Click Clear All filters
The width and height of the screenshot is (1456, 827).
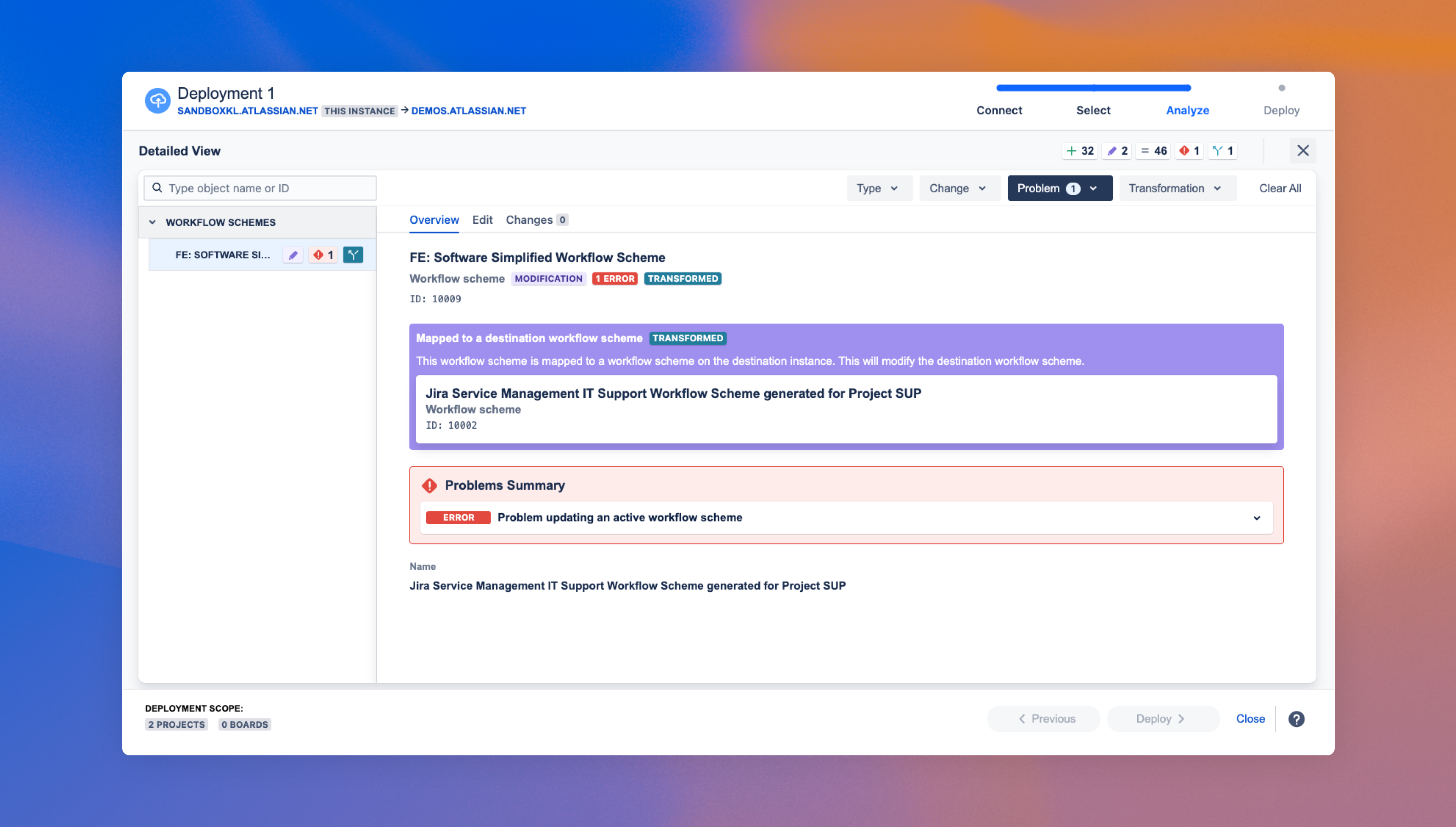[1280, 188]
